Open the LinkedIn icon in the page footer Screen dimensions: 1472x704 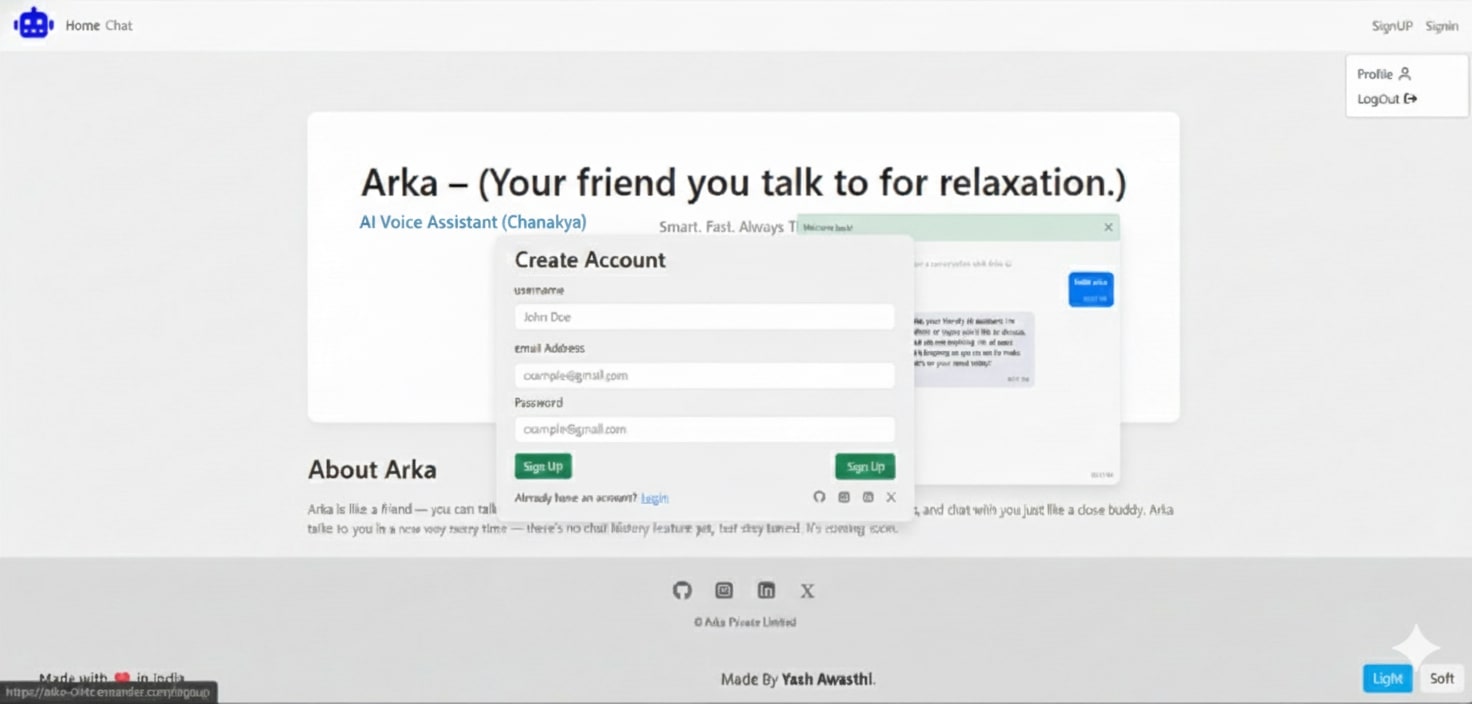point(766,590)
